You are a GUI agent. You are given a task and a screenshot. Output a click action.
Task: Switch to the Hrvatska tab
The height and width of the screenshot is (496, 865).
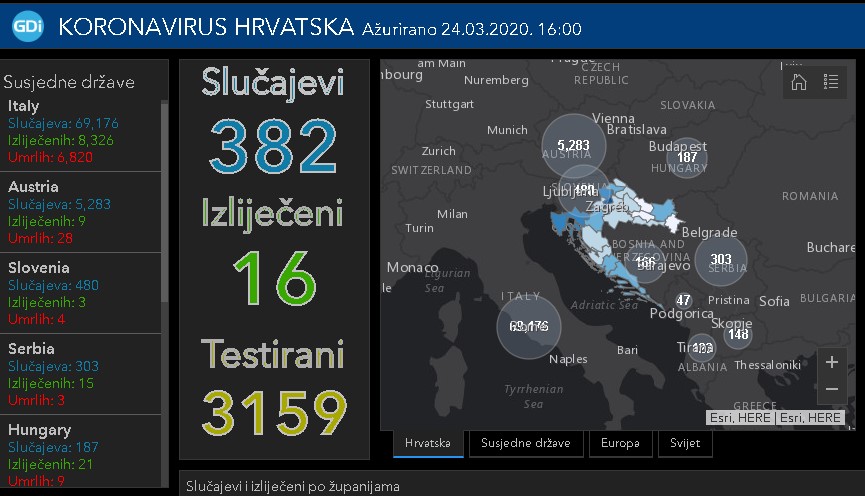click(428, 443)
